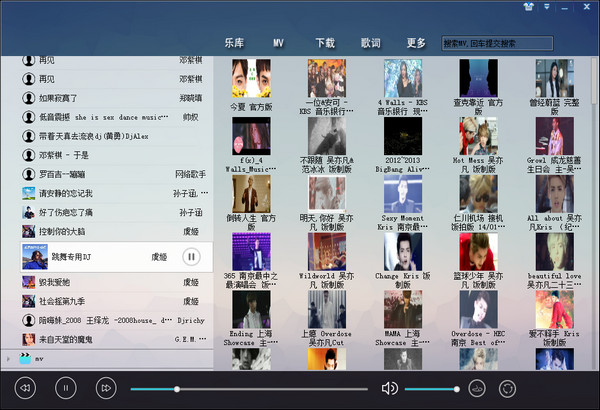Expand the mv playlist group
Screen dimensions: 600x410
8,359
